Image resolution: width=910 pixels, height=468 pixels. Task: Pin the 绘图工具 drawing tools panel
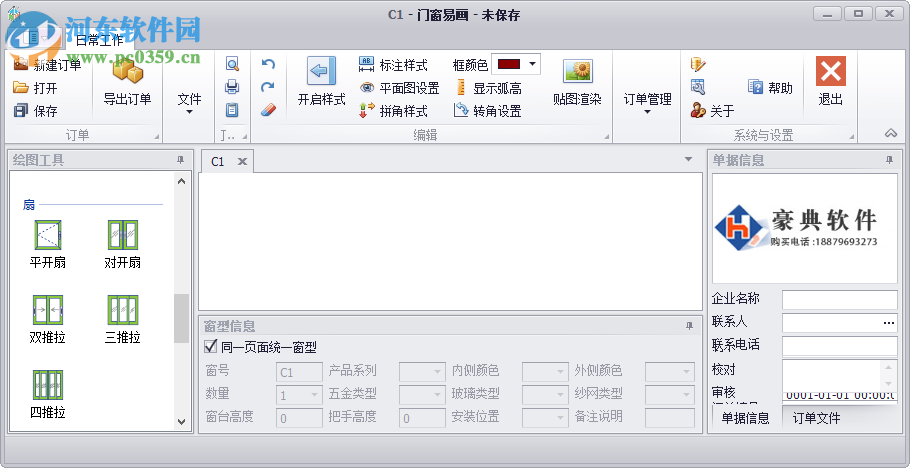[x=180, y=160]
